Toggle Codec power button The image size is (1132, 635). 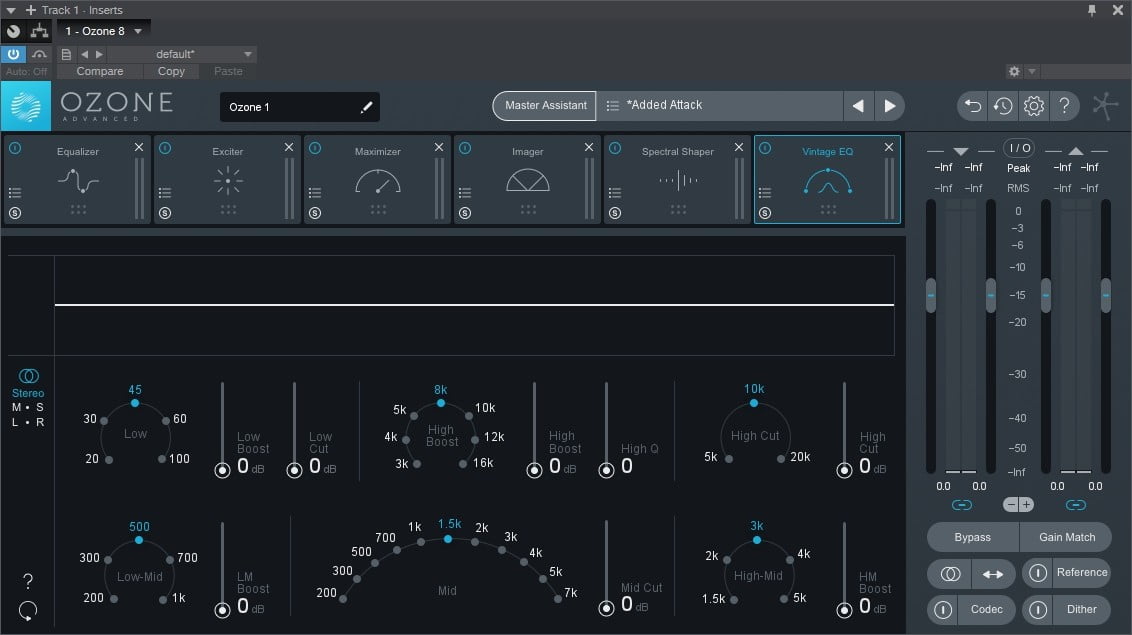click(x=943, y=610)
